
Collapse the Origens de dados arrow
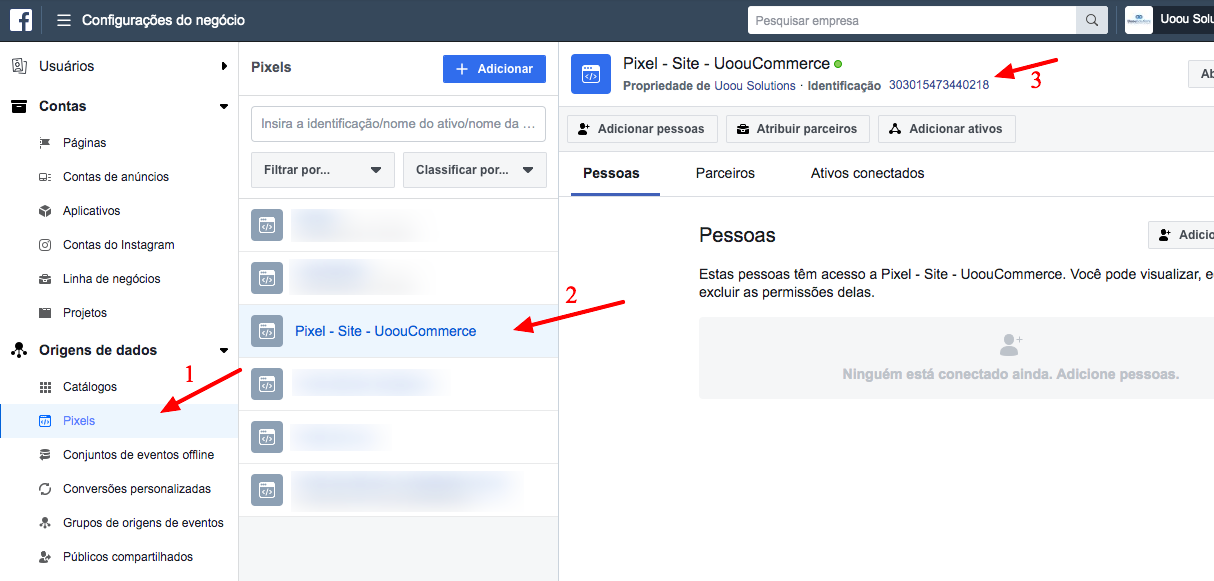click(x=224, y=350)
